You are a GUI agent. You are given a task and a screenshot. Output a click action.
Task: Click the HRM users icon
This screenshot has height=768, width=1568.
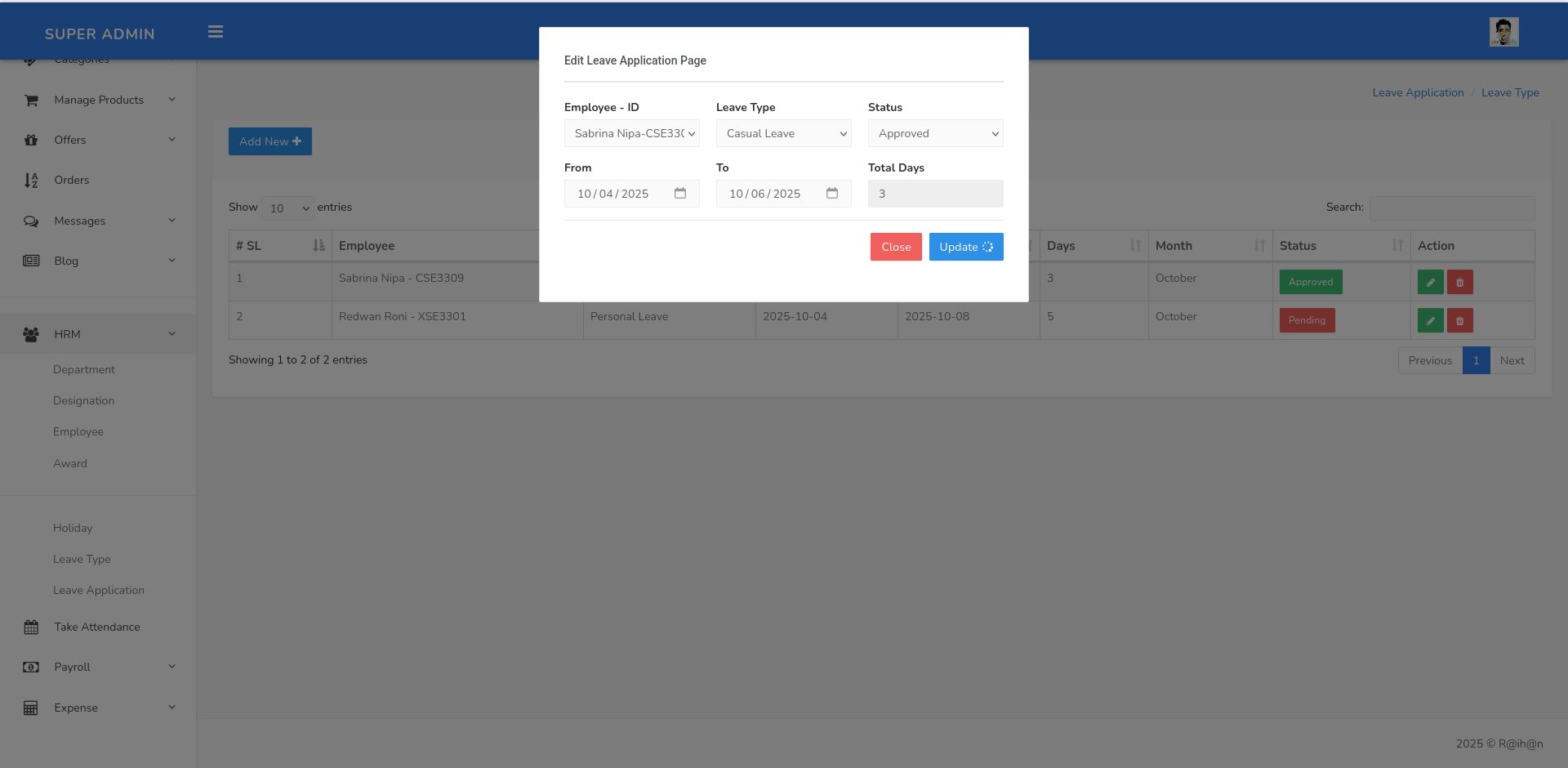pyautogui.click(x=31, y=335)
